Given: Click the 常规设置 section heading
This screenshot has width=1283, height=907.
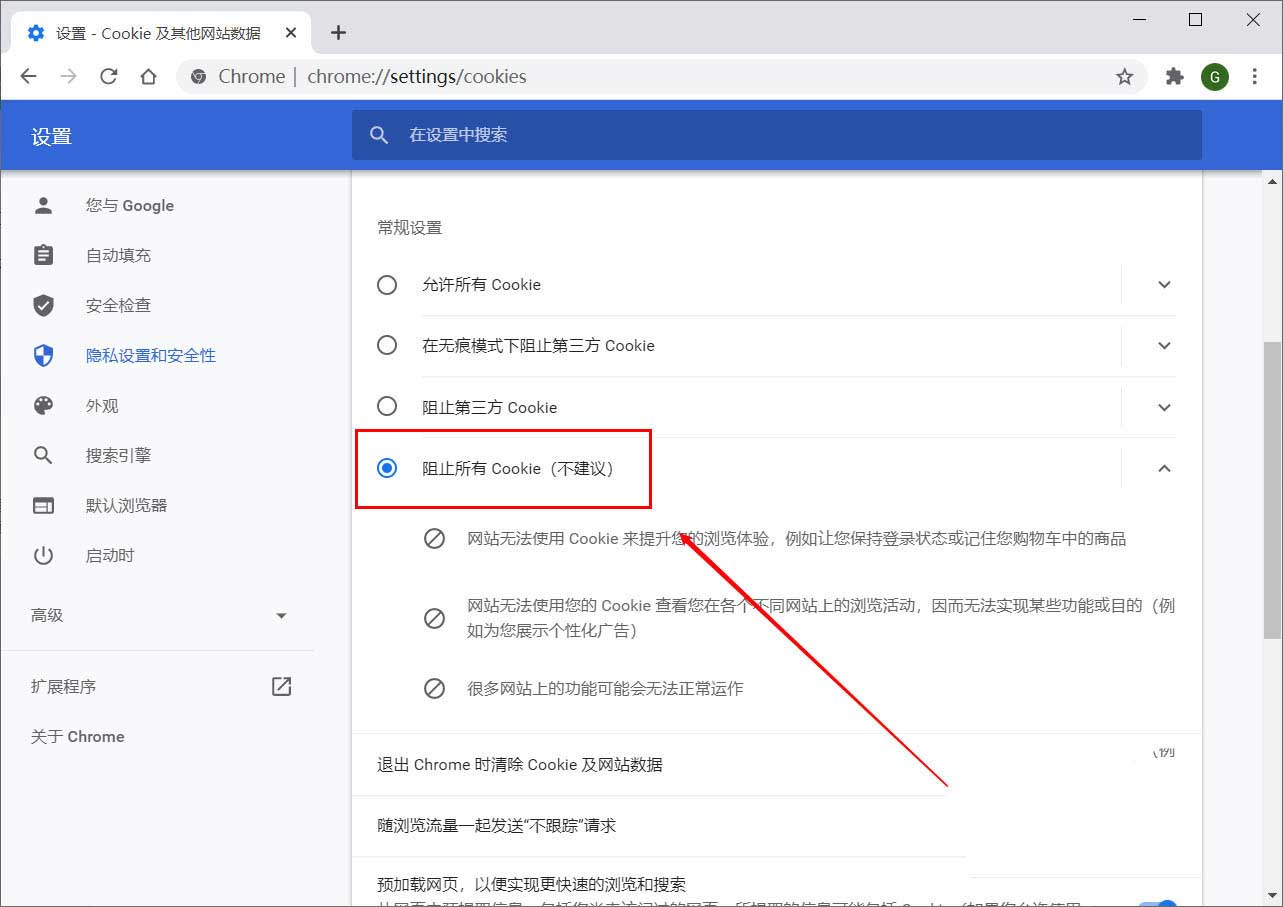Looking at the screenshot, I should (x=409, y=228).
